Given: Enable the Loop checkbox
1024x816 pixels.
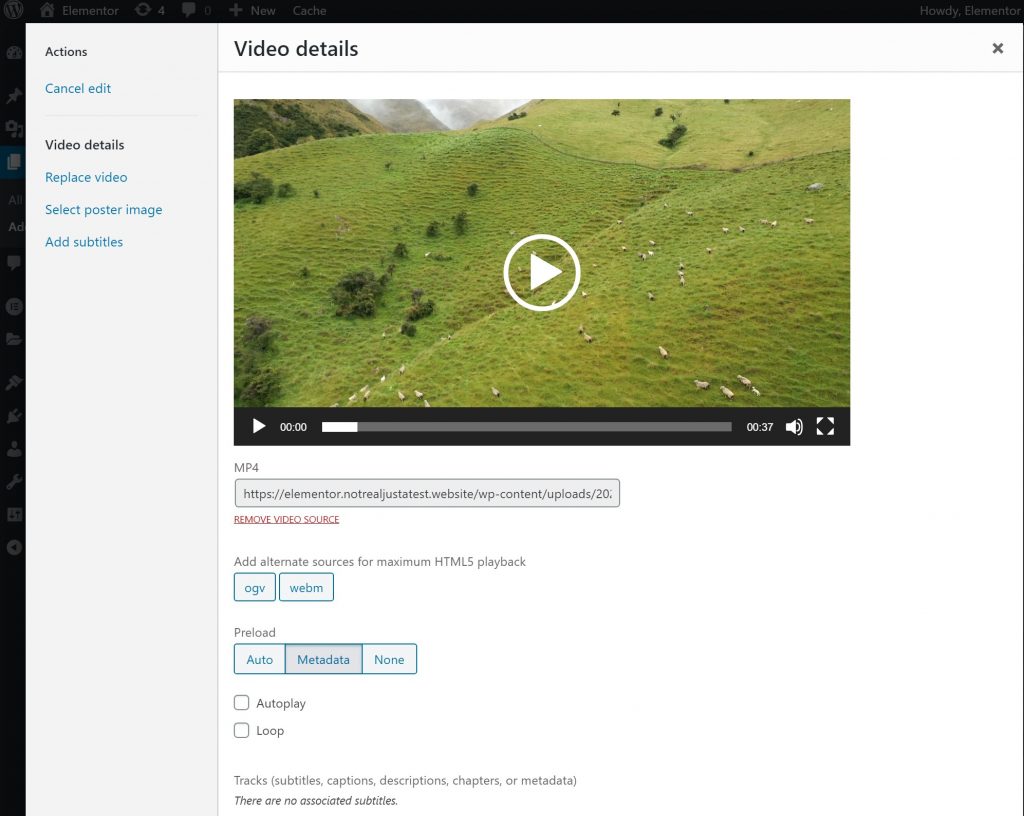Looking at the screenshot, I should [x=242, y=730].
